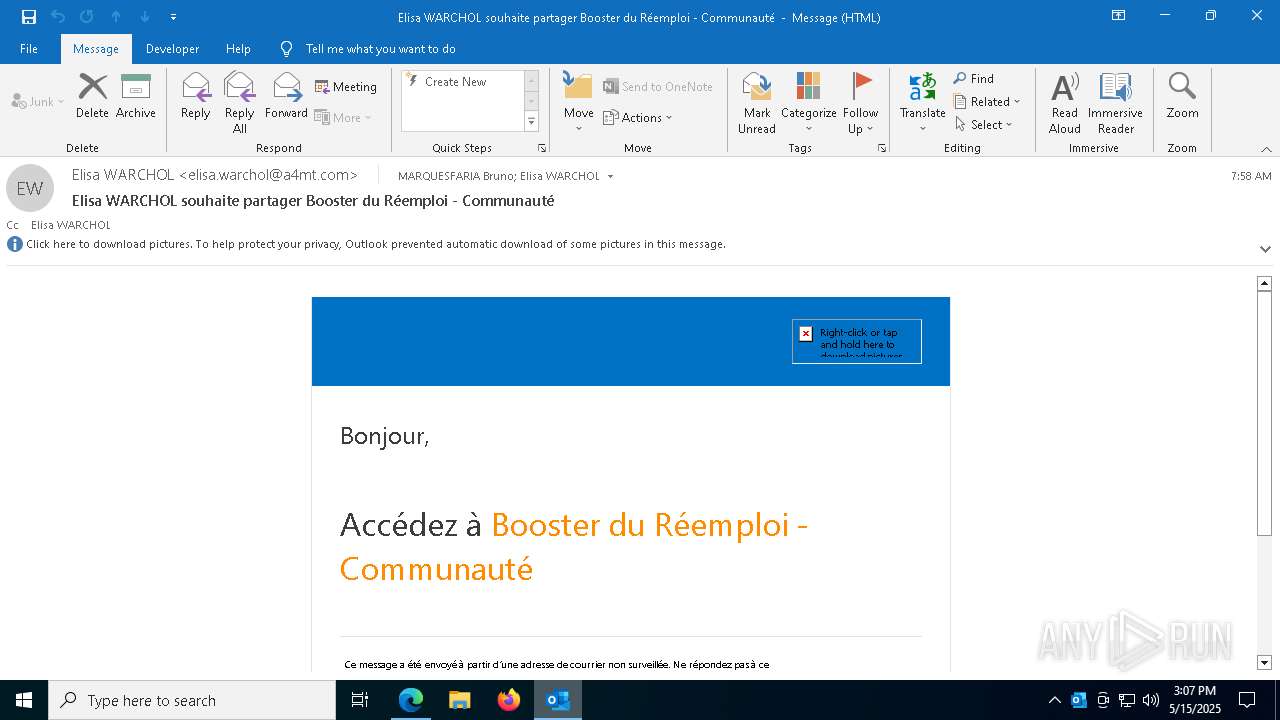Open the Actions dropdown
Viewport: 1280px width, 720px height.
638,117
